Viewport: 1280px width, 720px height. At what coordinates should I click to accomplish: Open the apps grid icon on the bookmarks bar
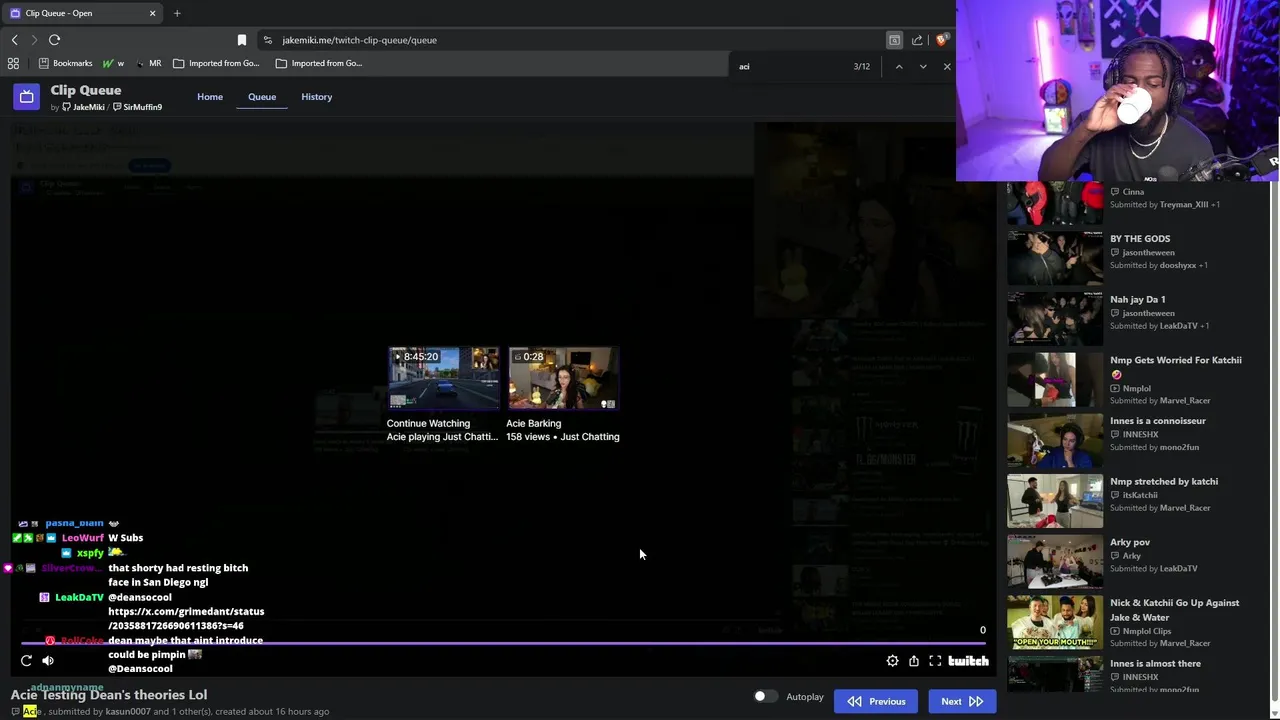(x=13, y=63)
